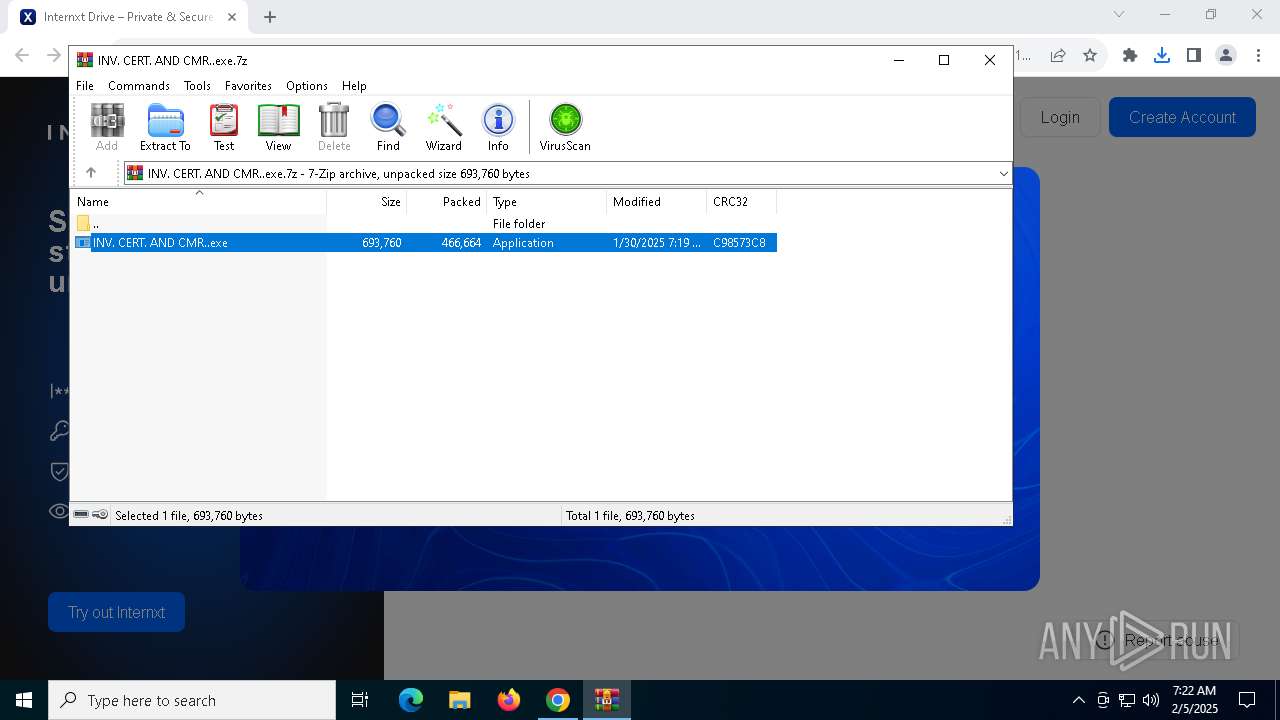The image size is (1280, 720).
Task: Open the Commands menu
Action: pos(139,86)
